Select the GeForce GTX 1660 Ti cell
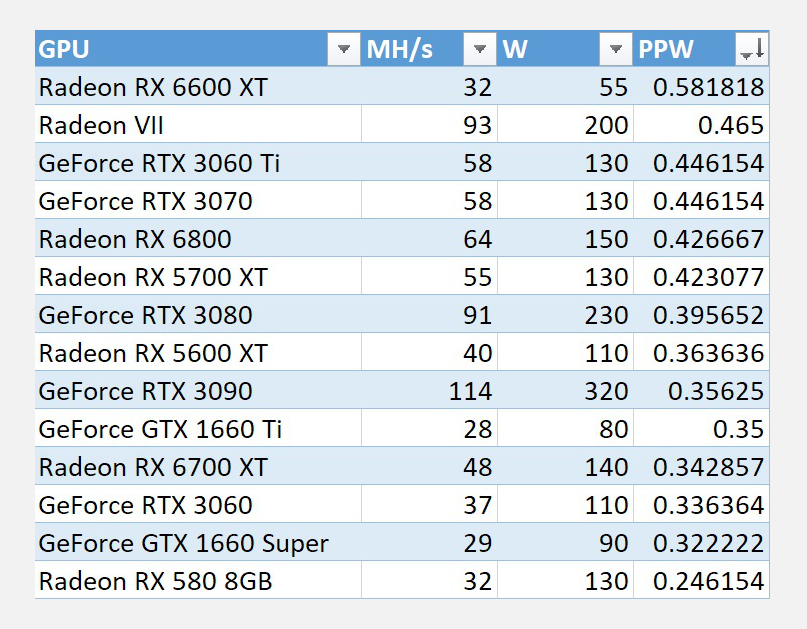 198,429
